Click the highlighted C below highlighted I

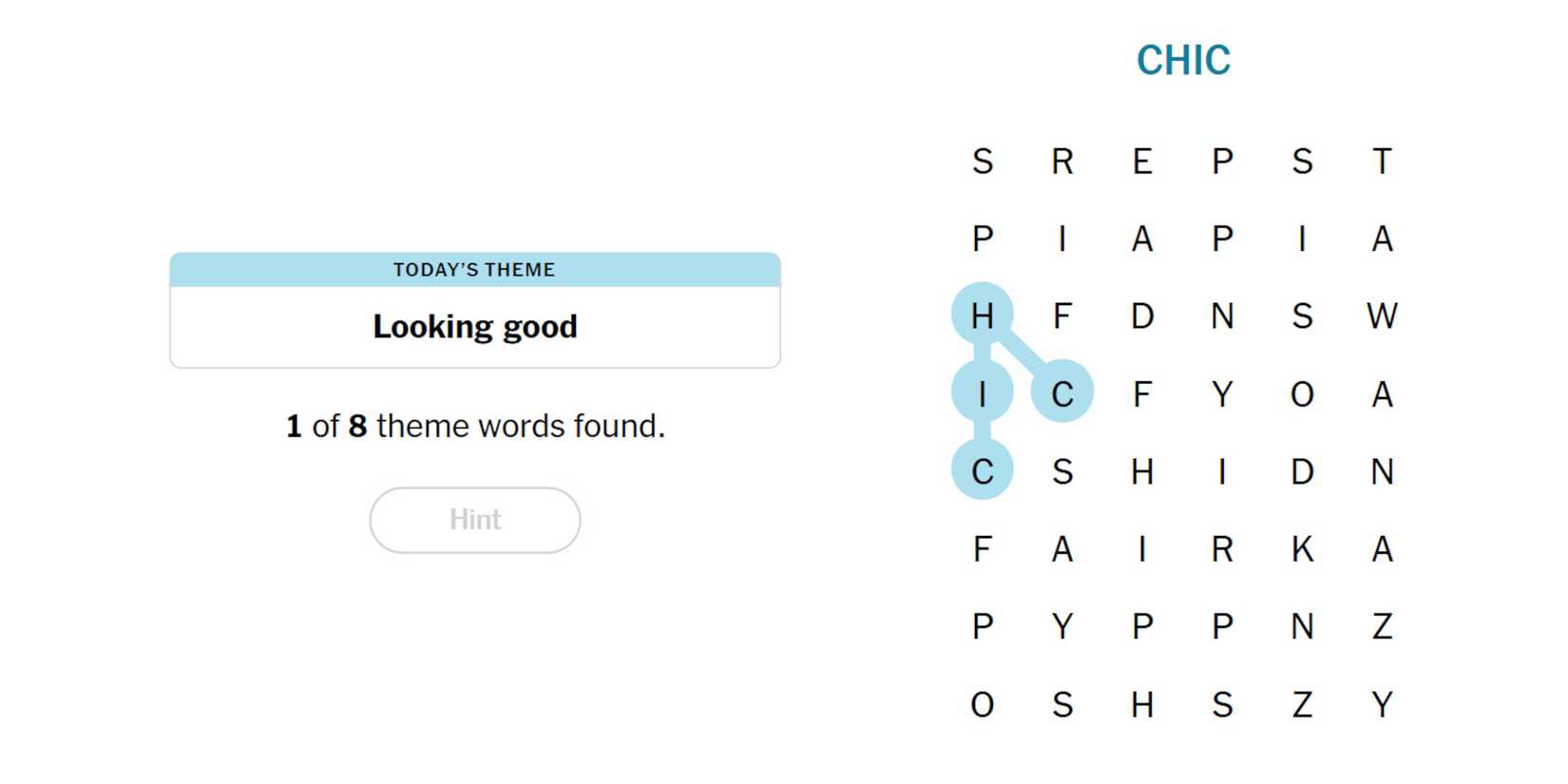pos(983,470)
